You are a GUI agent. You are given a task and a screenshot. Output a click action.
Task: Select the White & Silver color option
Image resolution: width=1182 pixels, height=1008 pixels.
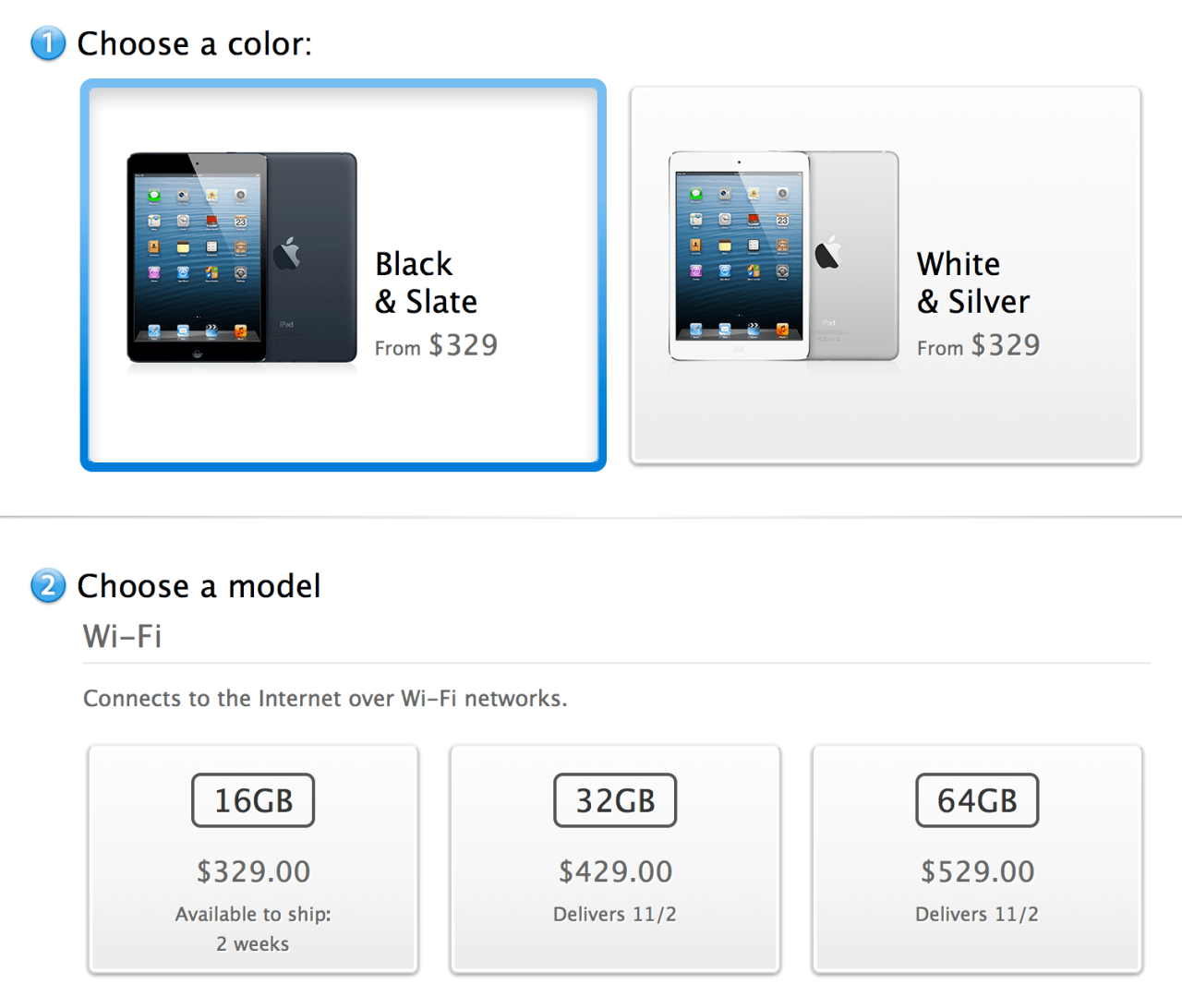click(884, 274)
